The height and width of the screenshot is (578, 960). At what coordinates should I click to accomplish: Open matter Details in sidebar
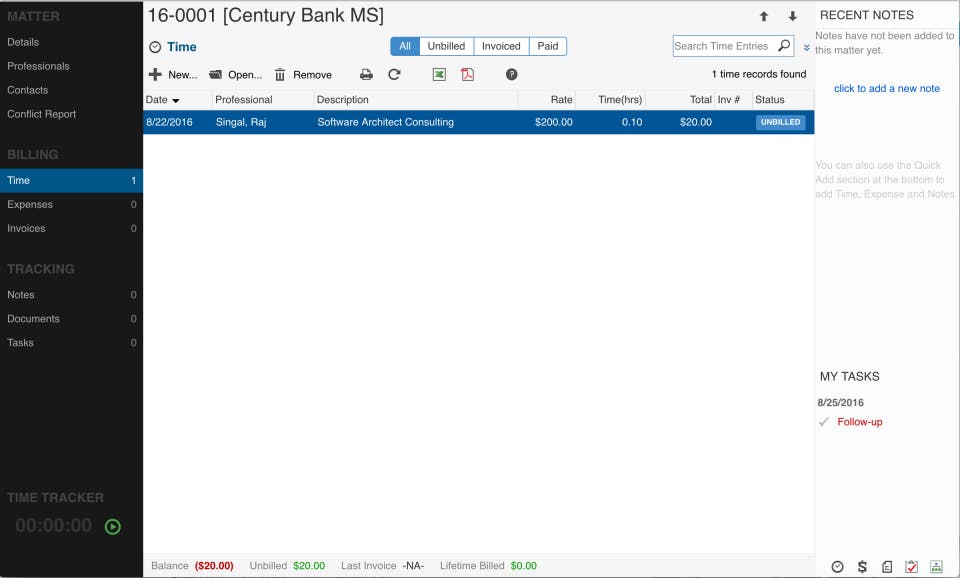71,42
